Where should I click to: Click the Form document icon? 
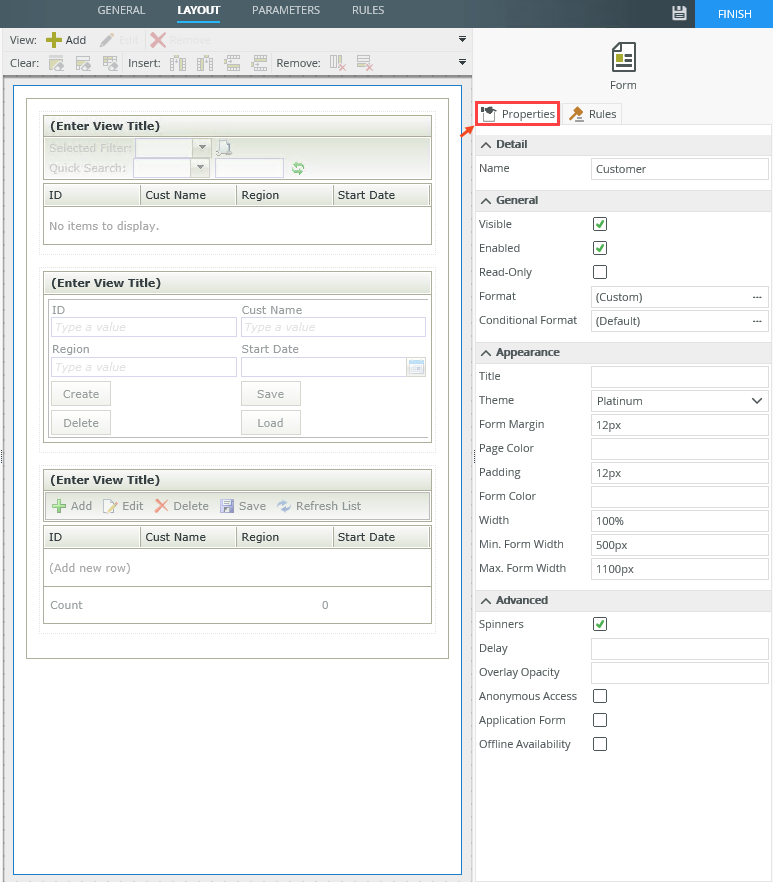tap(623, 57)
